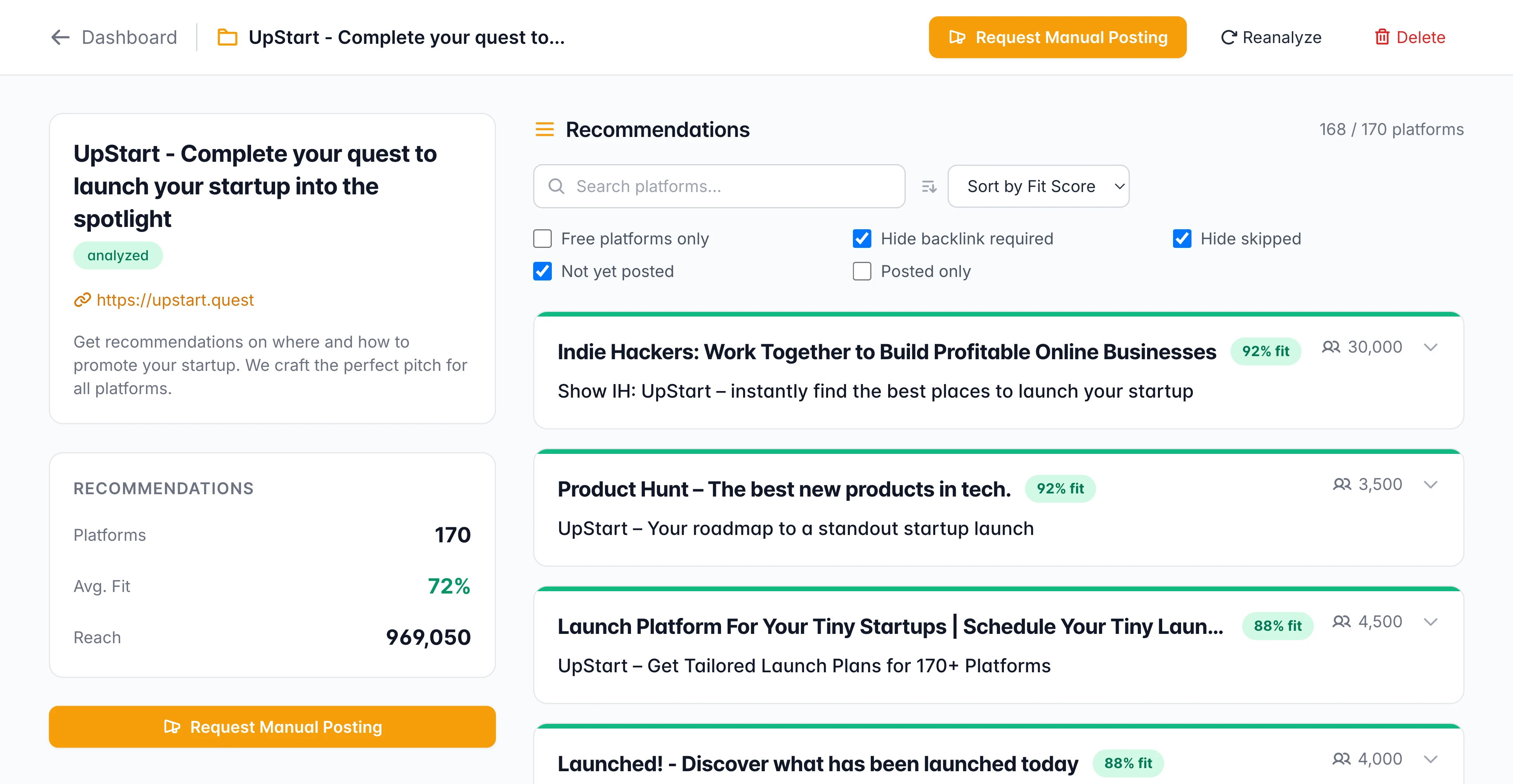Click the back arrow icon beside Dashboard

60,38
